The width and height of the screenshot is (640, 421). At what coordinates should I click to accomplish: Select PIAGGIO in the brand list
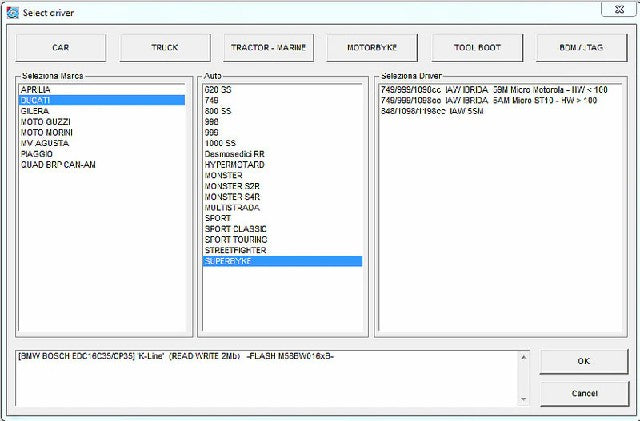[102, 154]
